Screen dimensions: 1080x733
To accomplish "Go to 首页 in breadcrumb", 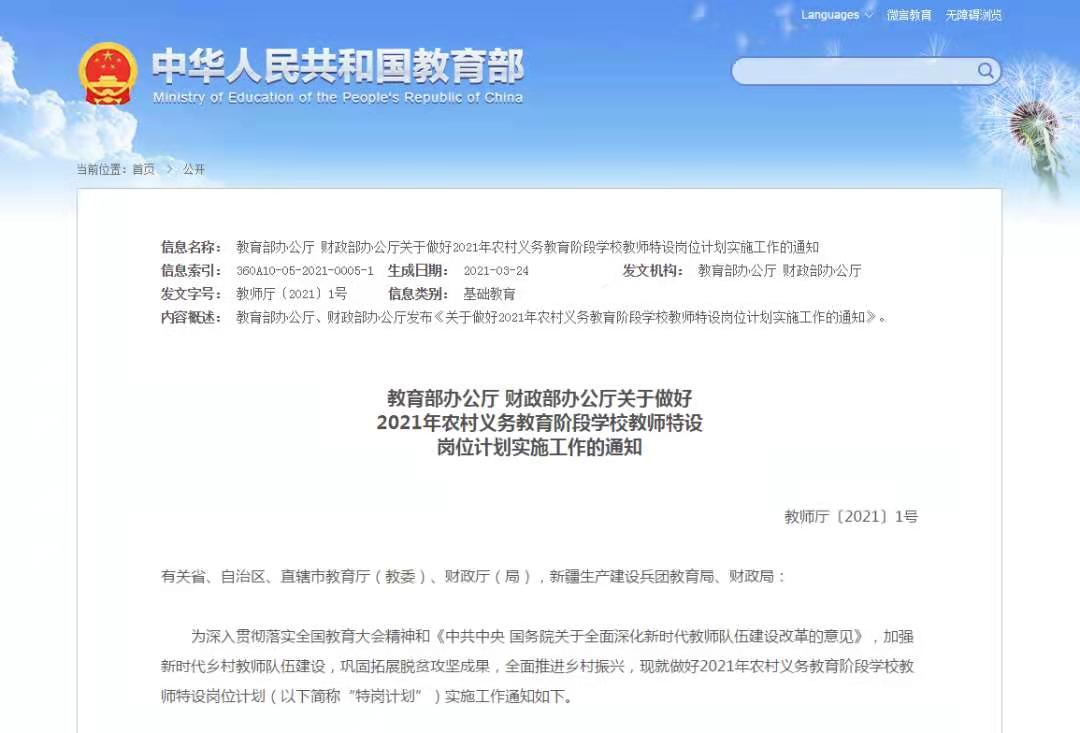I will [x=143, y=169].
